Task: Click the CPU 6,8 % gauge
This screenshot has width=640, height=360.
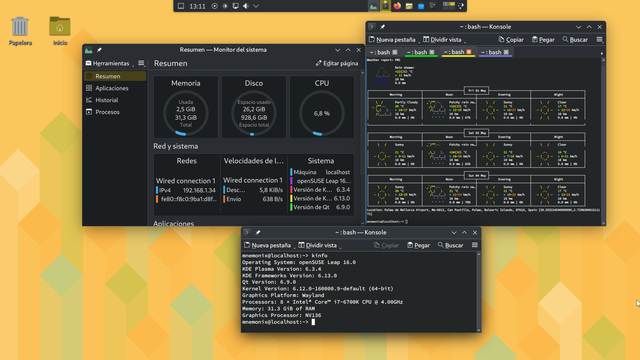Action: coord(322,113)
